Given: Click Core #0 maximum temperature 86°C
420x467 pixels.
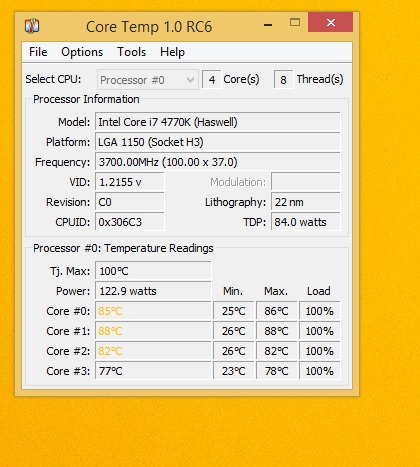Looking at the screenshot, I should coord(276,311).
